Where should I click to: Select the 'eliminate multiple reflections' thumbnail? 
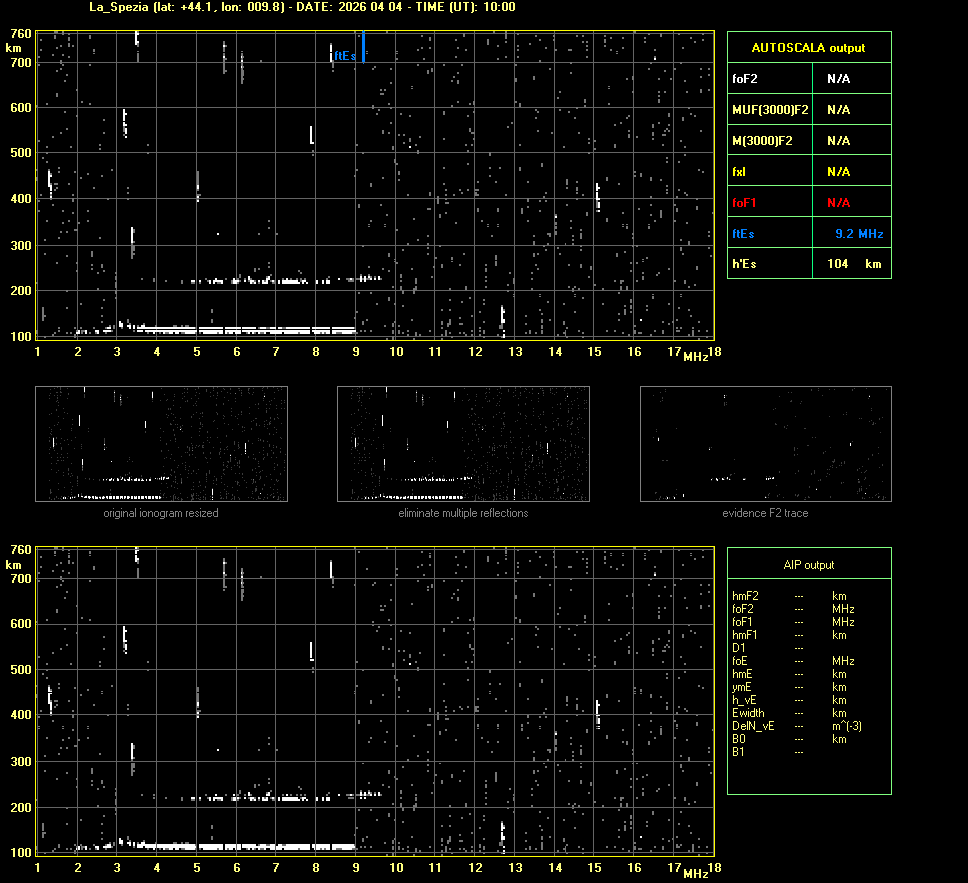pos(463,444)
